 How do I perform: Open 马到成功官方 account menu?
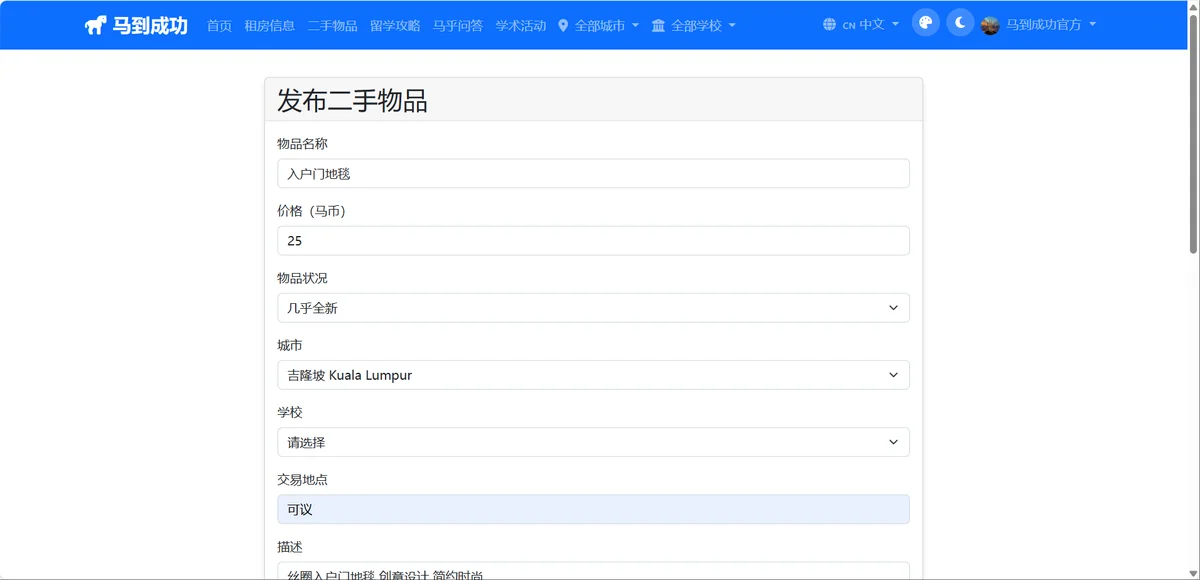tap(1039, 25)
